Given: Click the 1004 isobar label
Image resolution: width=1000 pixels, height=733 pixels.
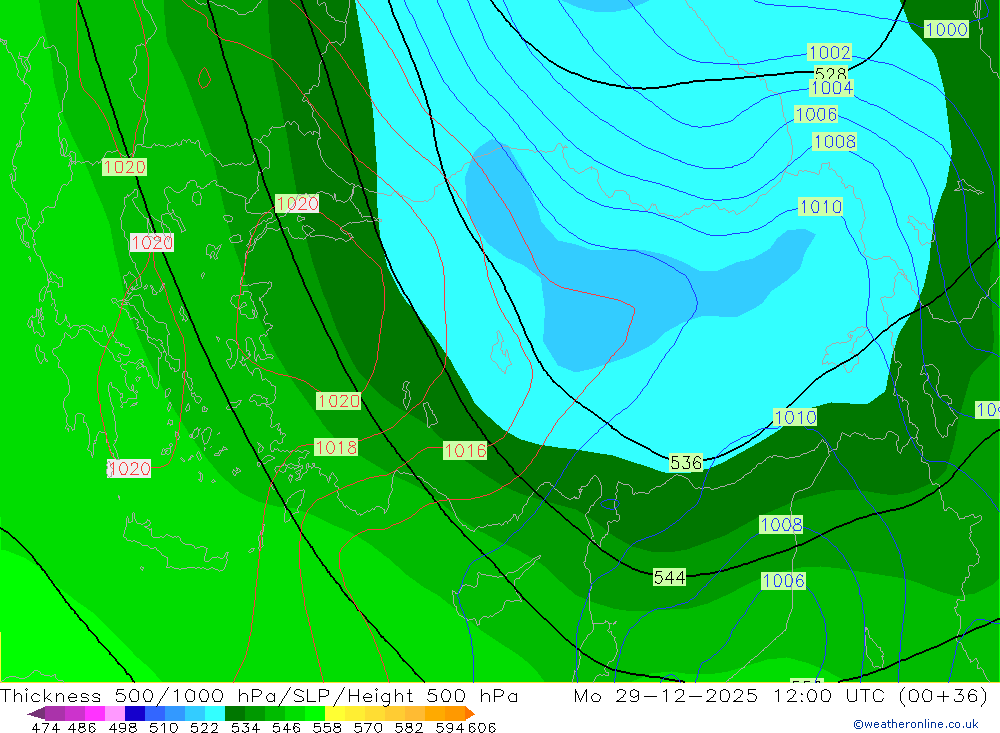Looking at the screenshot, I should coord(832,87).
